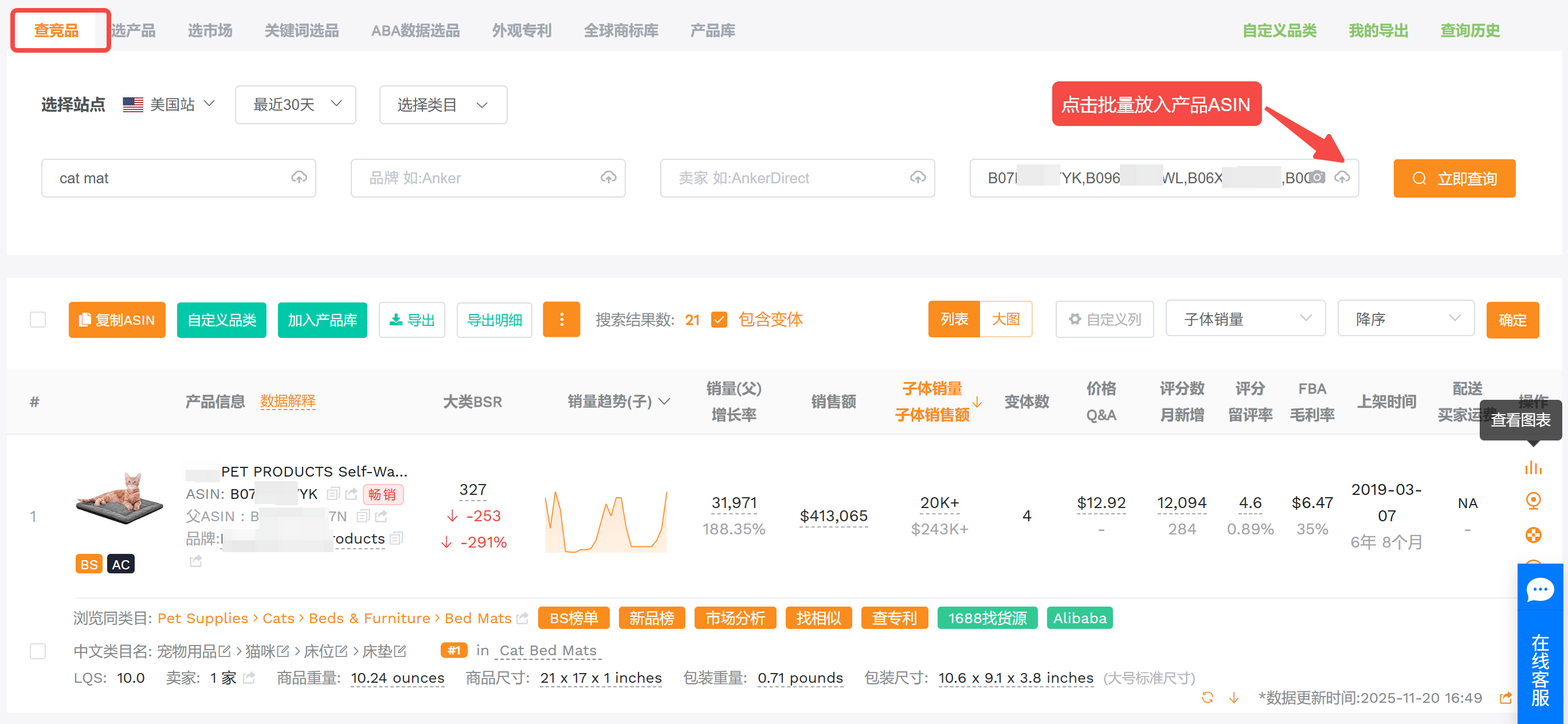Uncheck the 包含变体 checkbox

coord(719,320)
